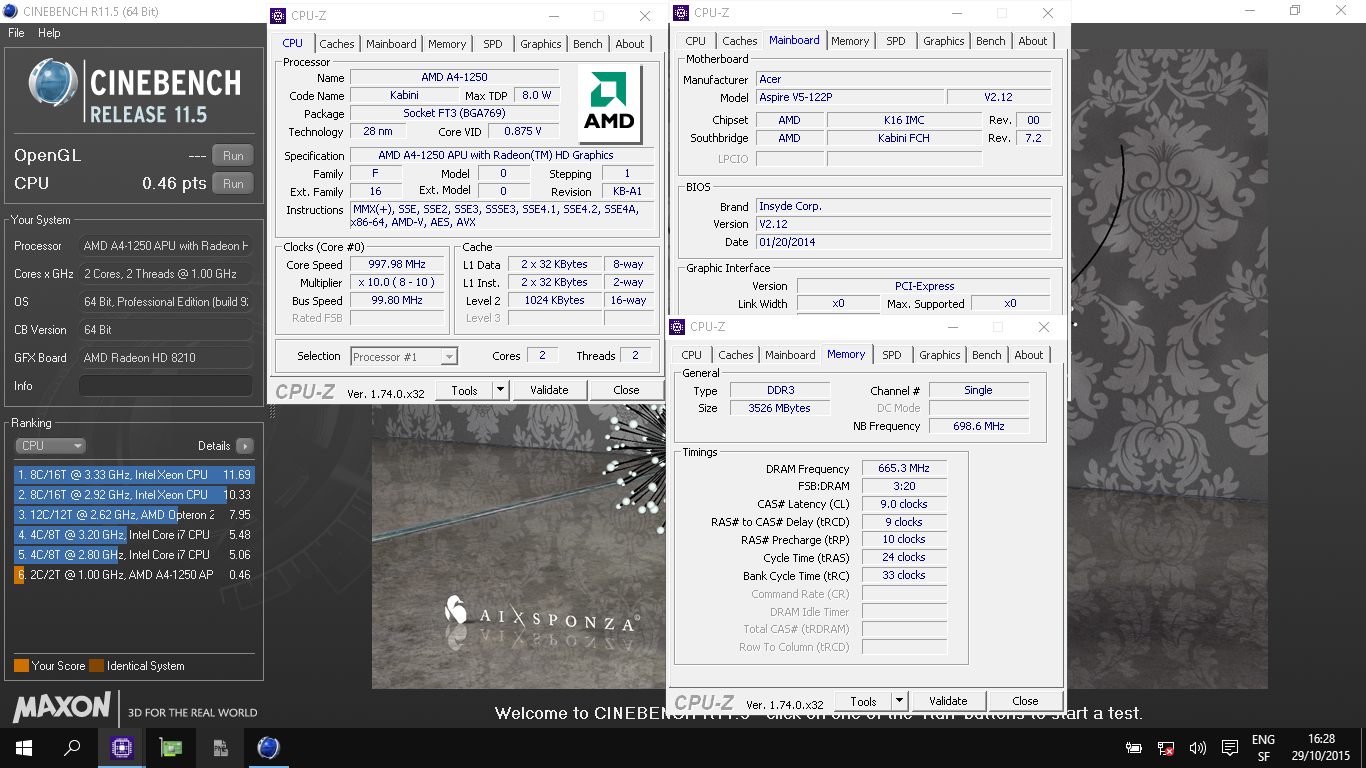This screenshot has width=1366, height=768.
Task: Click Close button in Memory window
Action: click(x=1025, y=701)
